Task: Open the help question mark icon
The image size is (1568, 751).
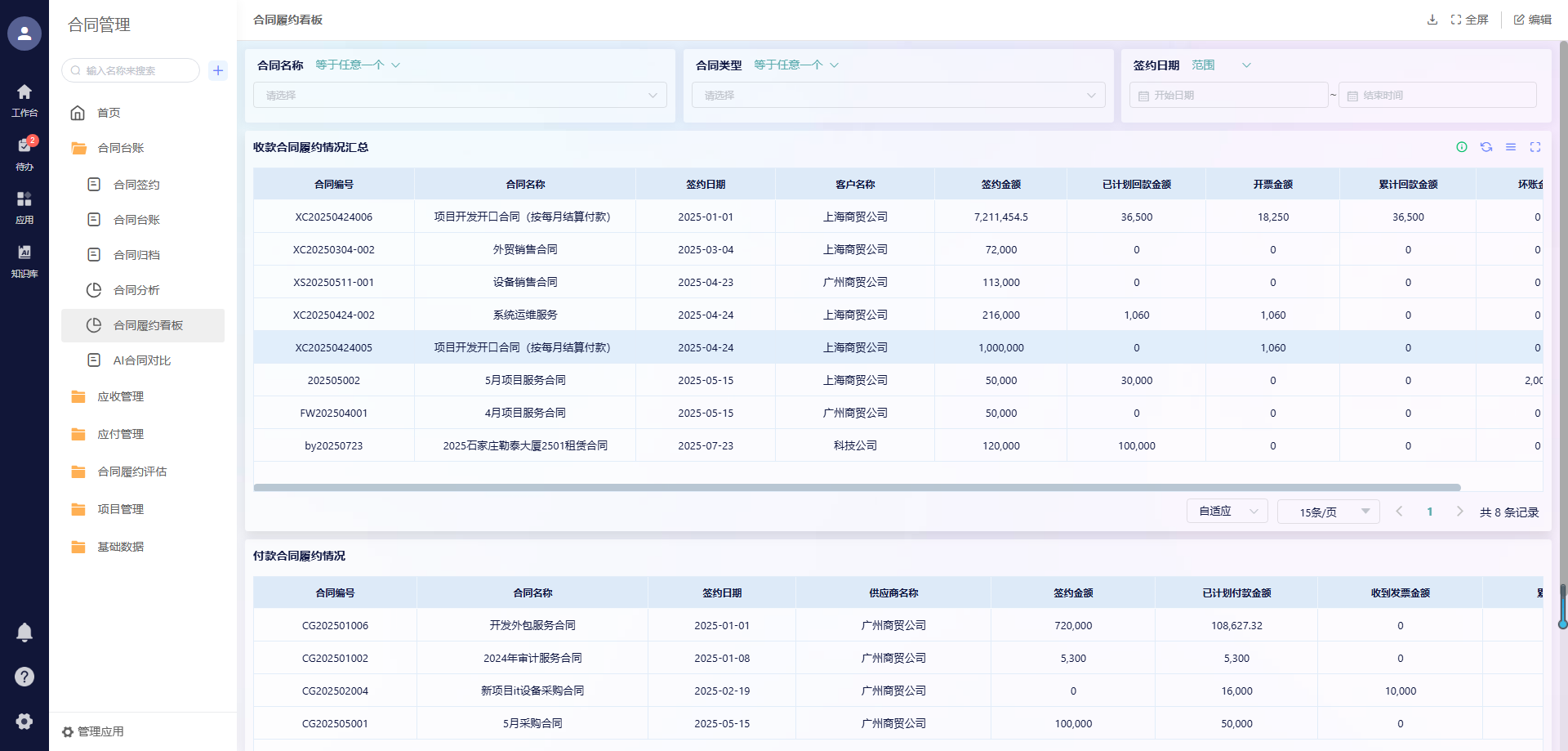Action: 24,677
